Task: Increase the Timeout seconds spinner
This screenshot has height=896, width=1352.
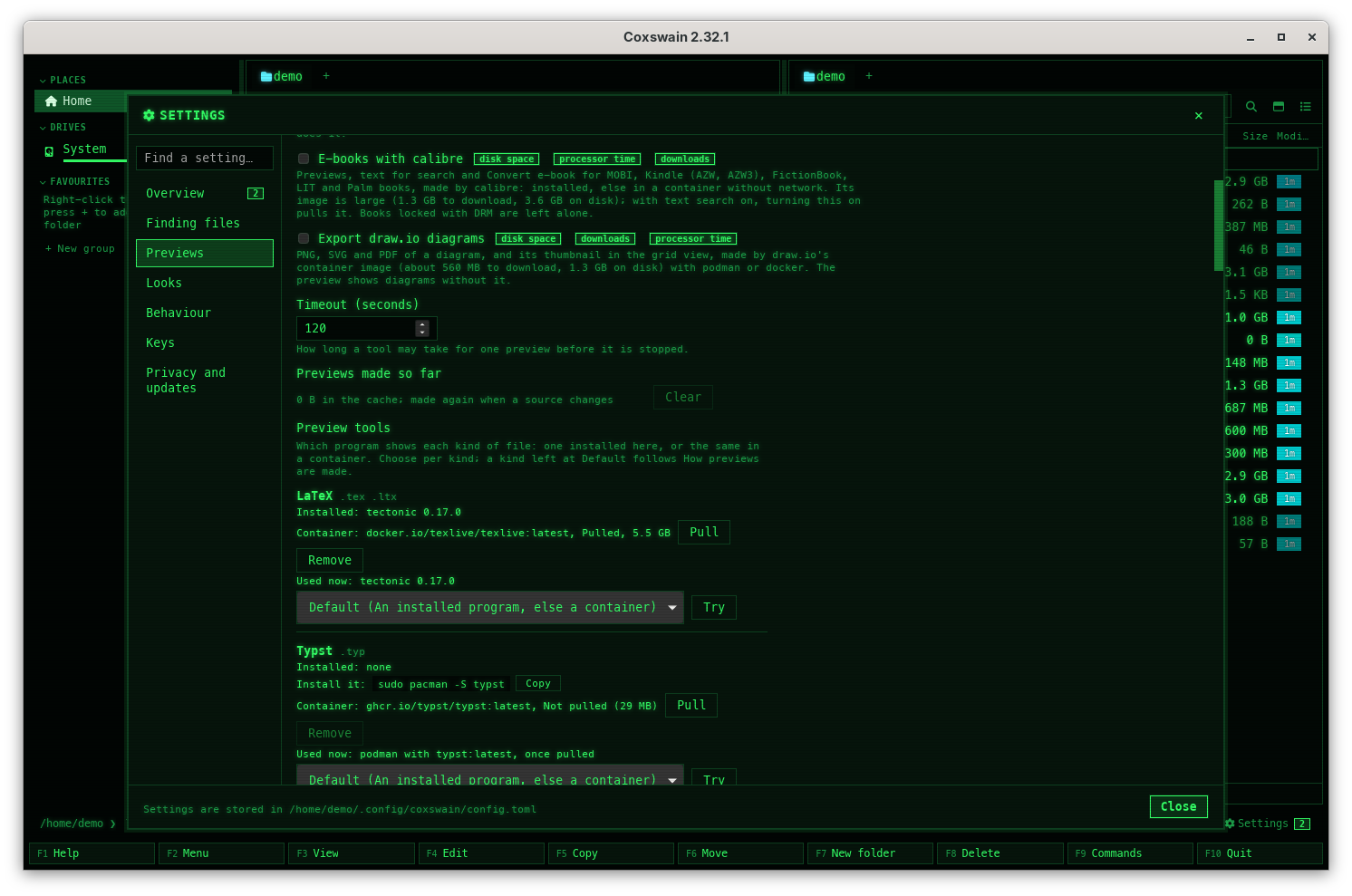Action: (422, 324)
